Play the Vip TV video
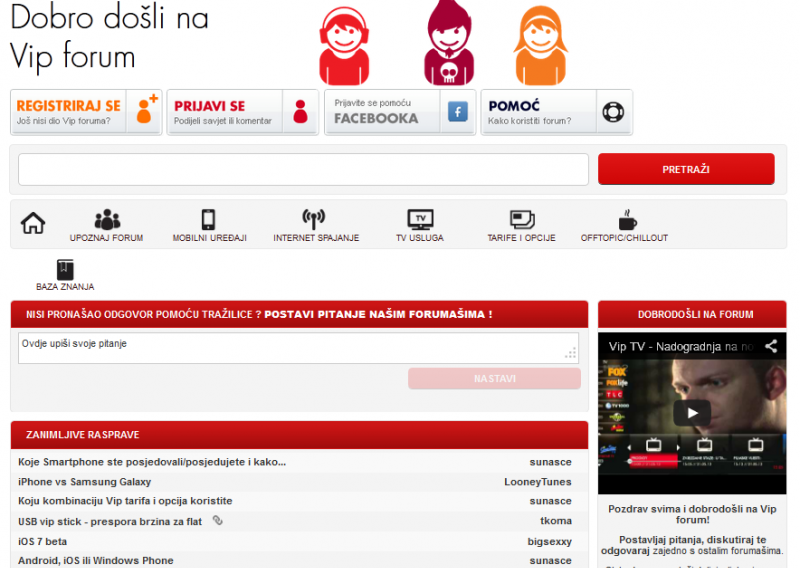This screenshot has width=800, height=568. click(692, 413)
